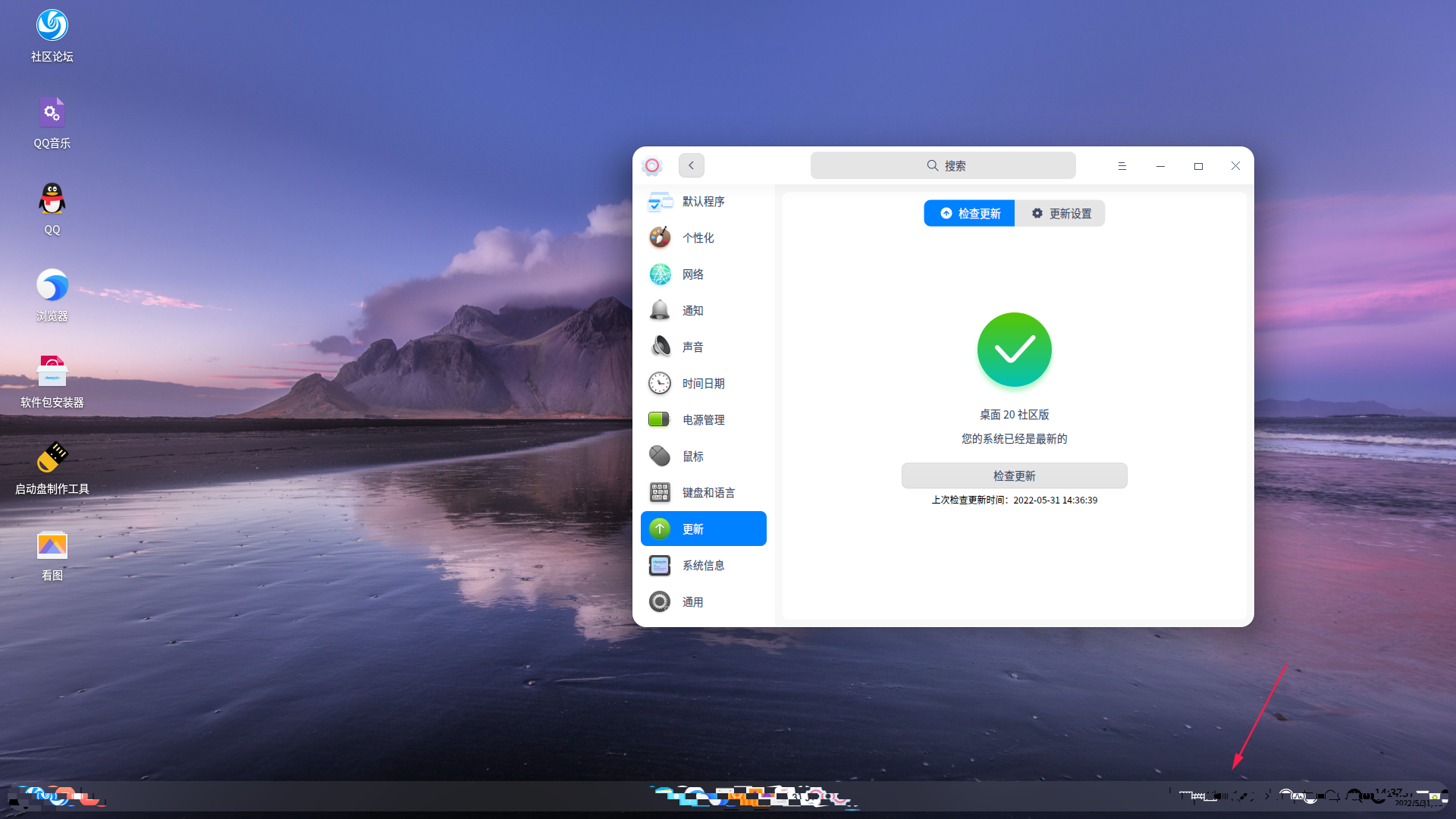The image size is (1456, 819).
Task: Open Network settings in sidebar
Action: tap(692, 274)
